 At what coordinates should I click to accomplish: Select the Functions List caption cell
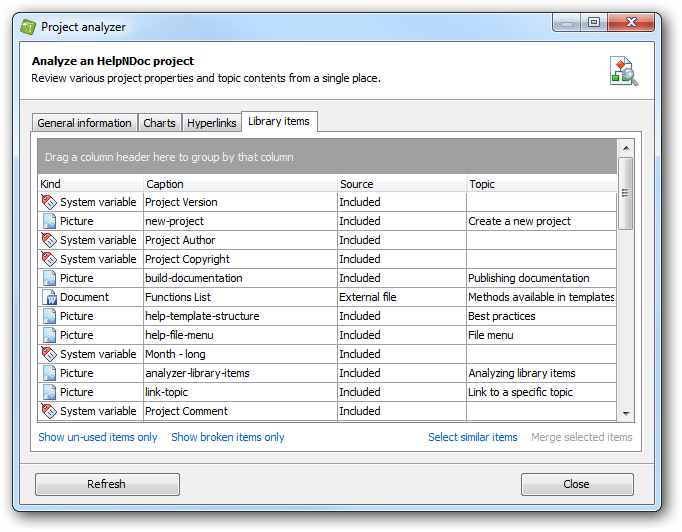coord(240,297)
